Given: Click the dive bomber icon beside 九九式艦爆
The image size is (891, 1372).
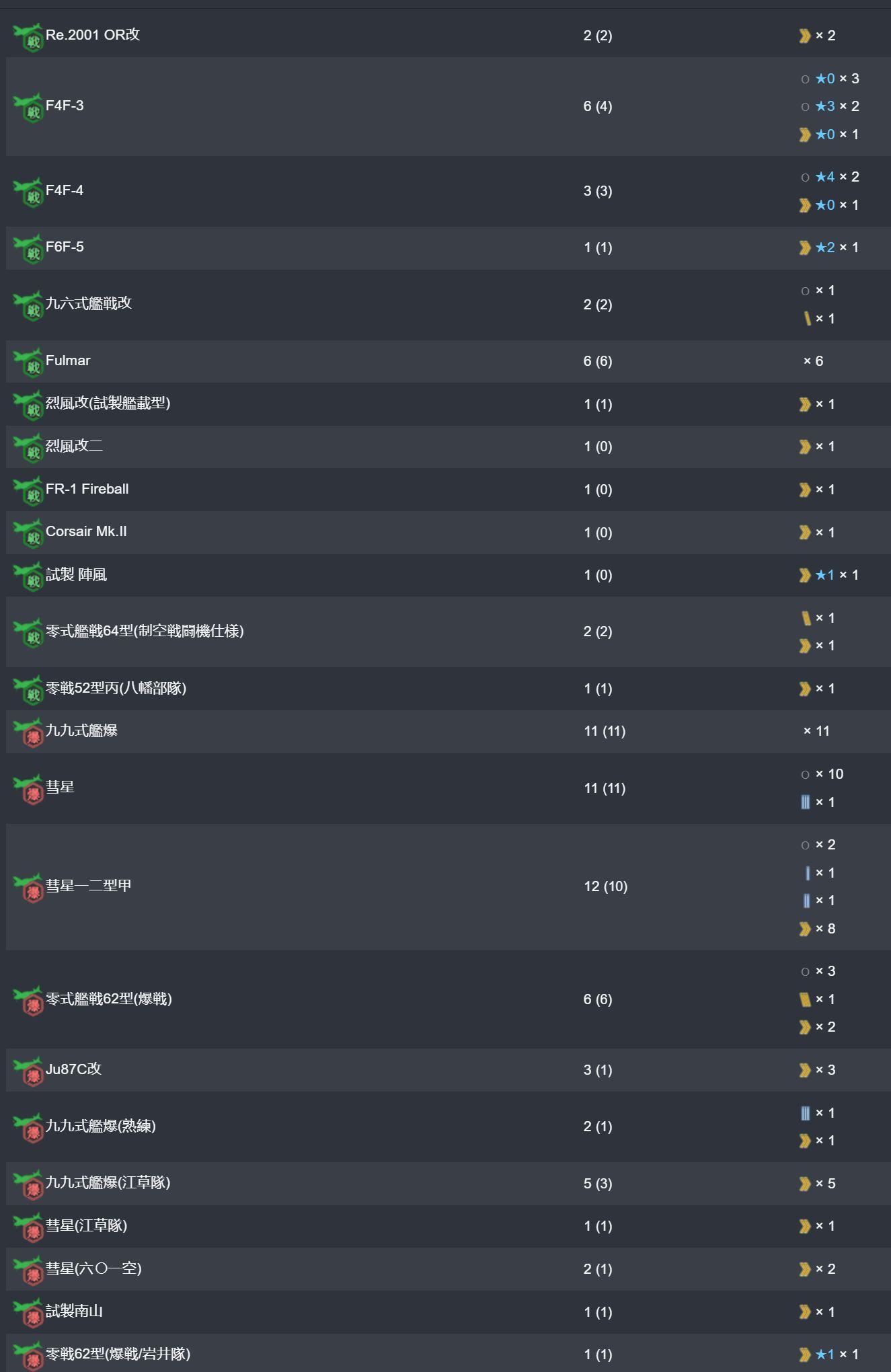Looking at the screenshot, I should 28,732.
